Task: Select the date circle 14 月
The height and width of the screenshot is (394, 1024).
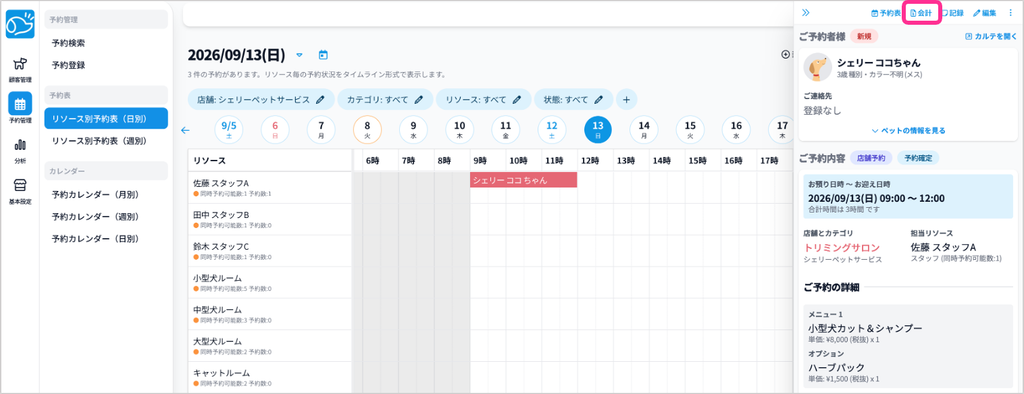Action: (644, 129)
